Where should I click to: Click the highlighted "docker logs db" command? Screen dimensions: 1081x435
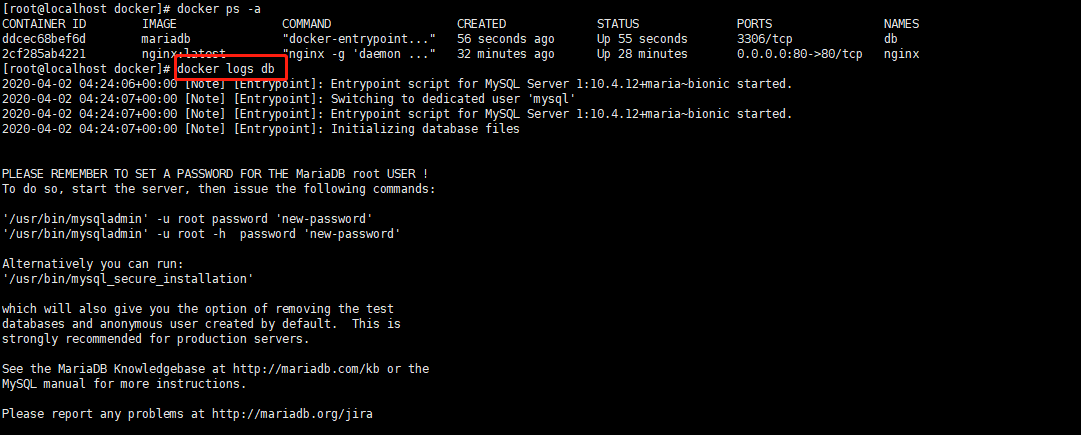pos(230,68)
